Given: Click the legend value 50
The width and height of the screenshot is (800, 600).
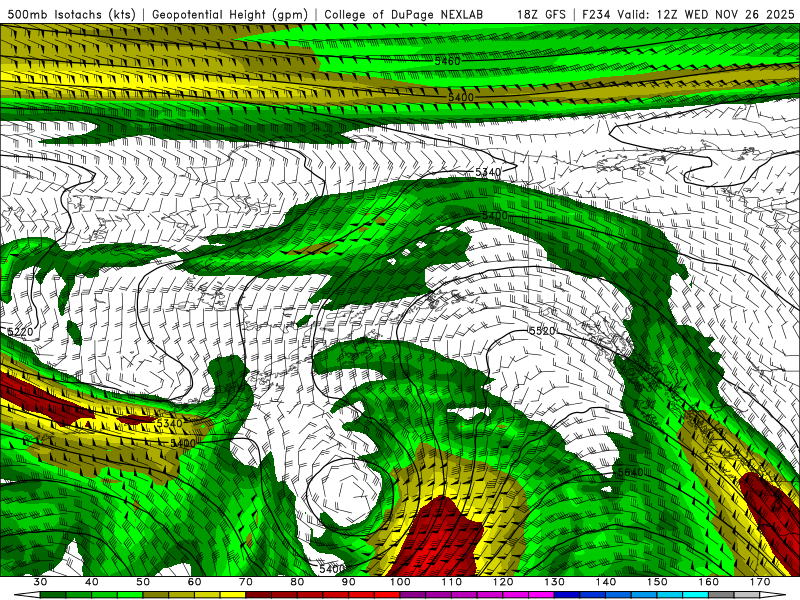Looking at the screenshot, I should click(143, 582).
